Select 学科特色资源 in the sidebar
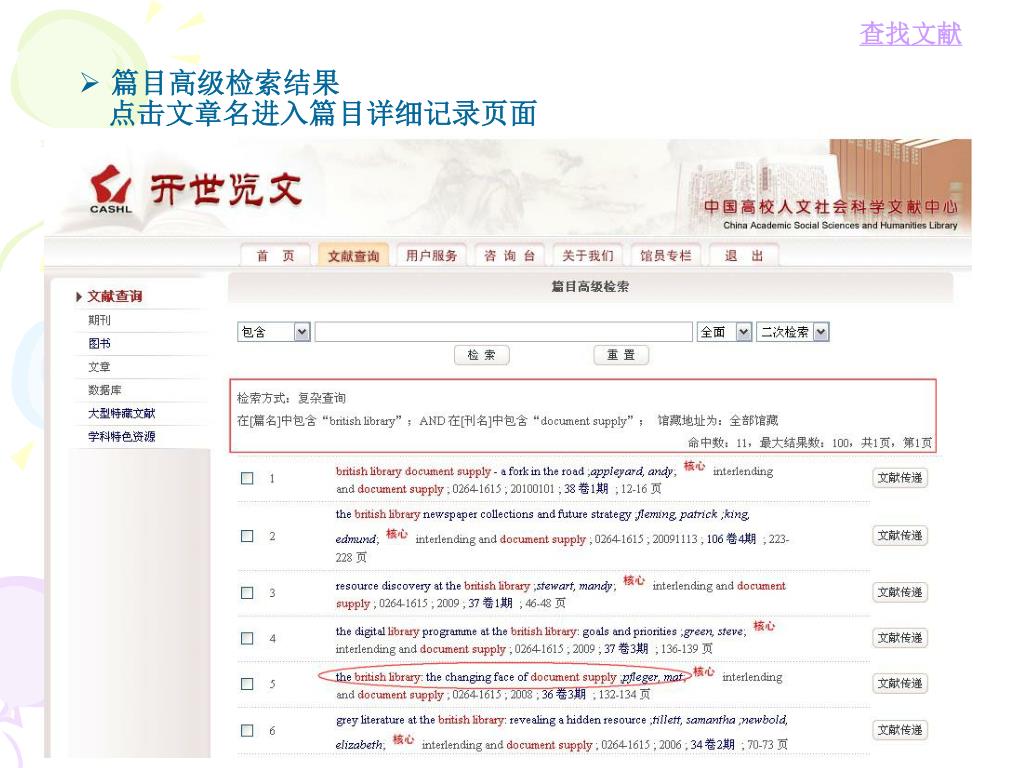1024x768 pixels. tap(121, 436)
